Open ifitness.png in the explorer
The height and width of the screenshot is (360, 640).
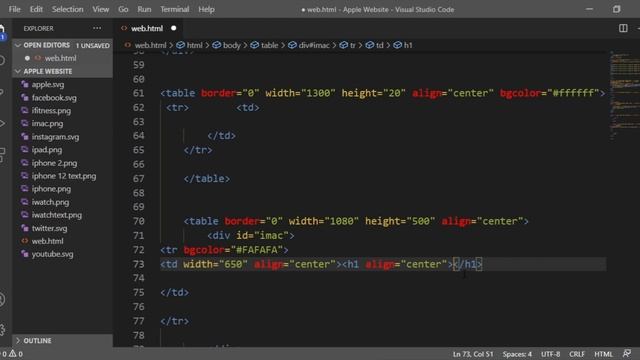tap(62, 111)
